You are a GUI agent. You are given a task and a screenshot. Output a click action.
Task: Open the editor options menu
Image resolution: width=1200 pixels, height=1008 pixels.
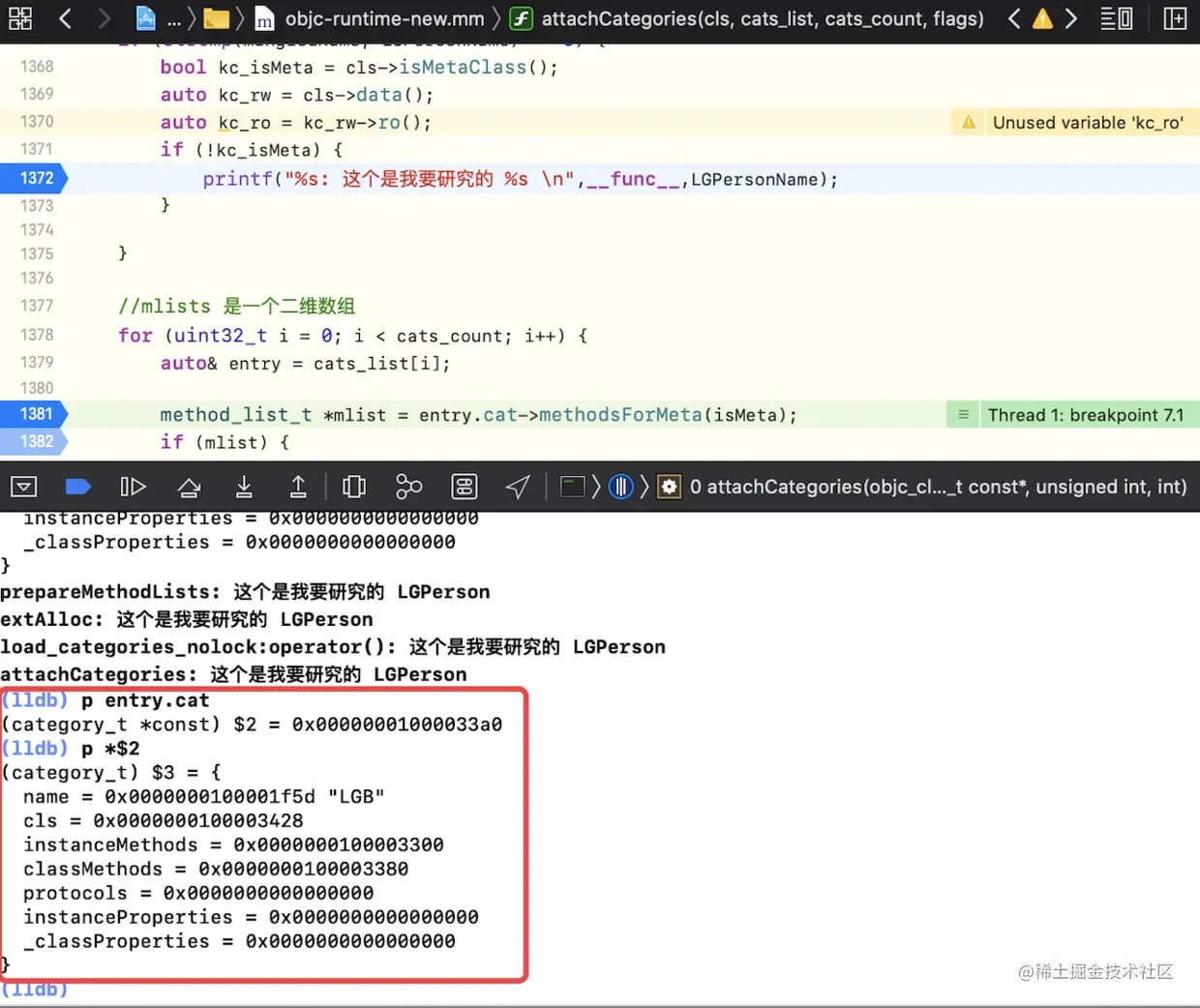click(x=1117, y=18)
